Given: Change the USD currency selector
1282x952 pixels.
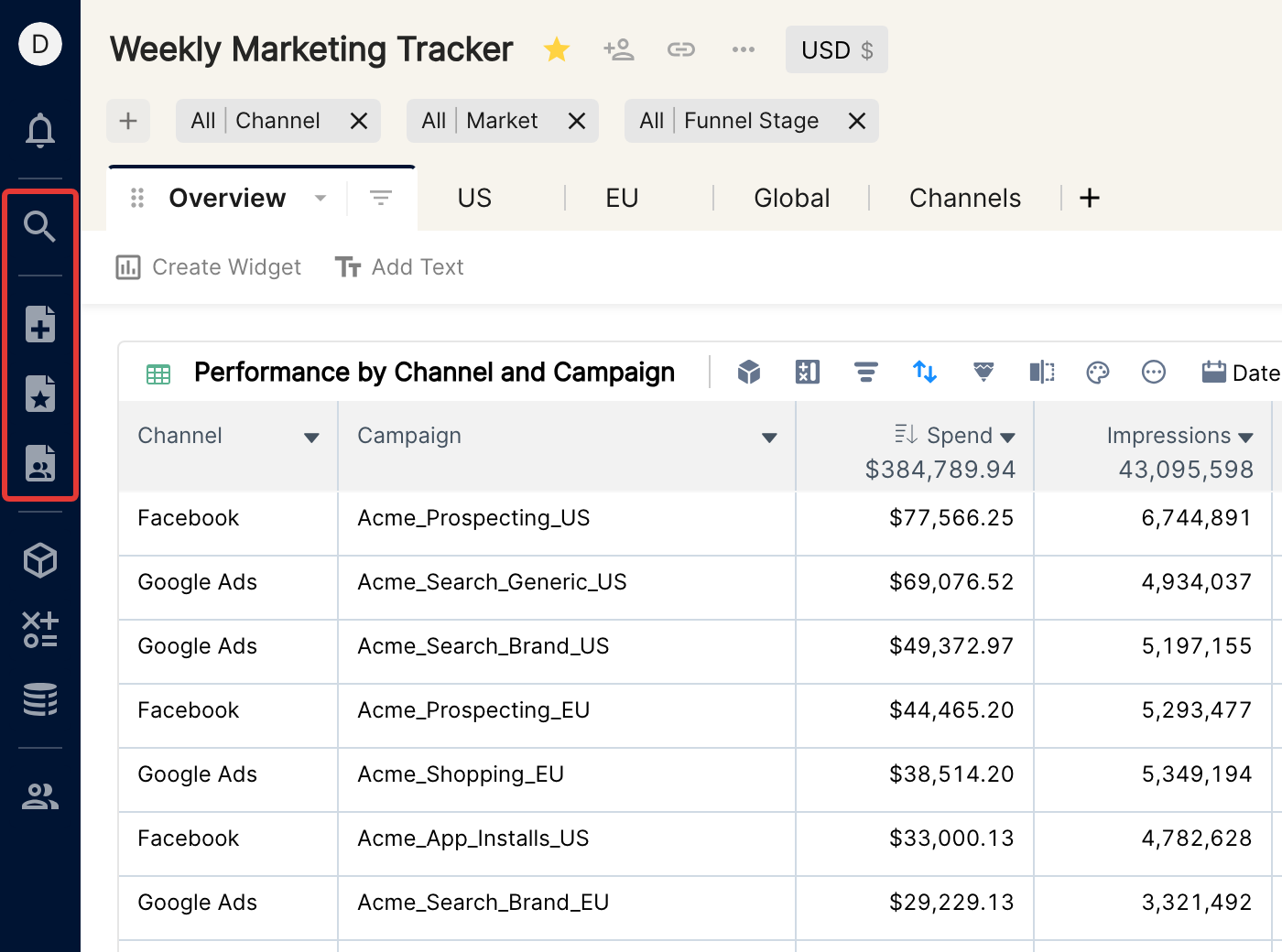Looking at the screenshot, I should coord(837,49).
